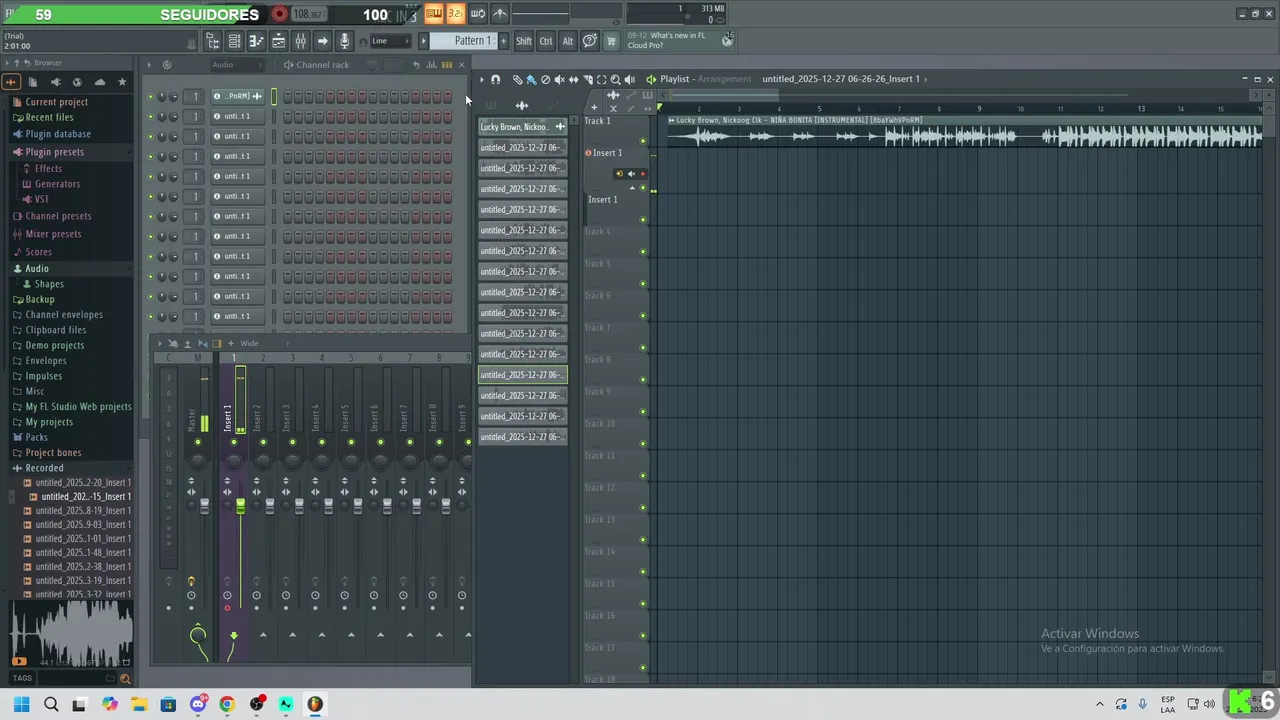This screenshot has width=1280, height=720.
Task: Collapse the Audio folder in browser
Action: pos(36,269)
